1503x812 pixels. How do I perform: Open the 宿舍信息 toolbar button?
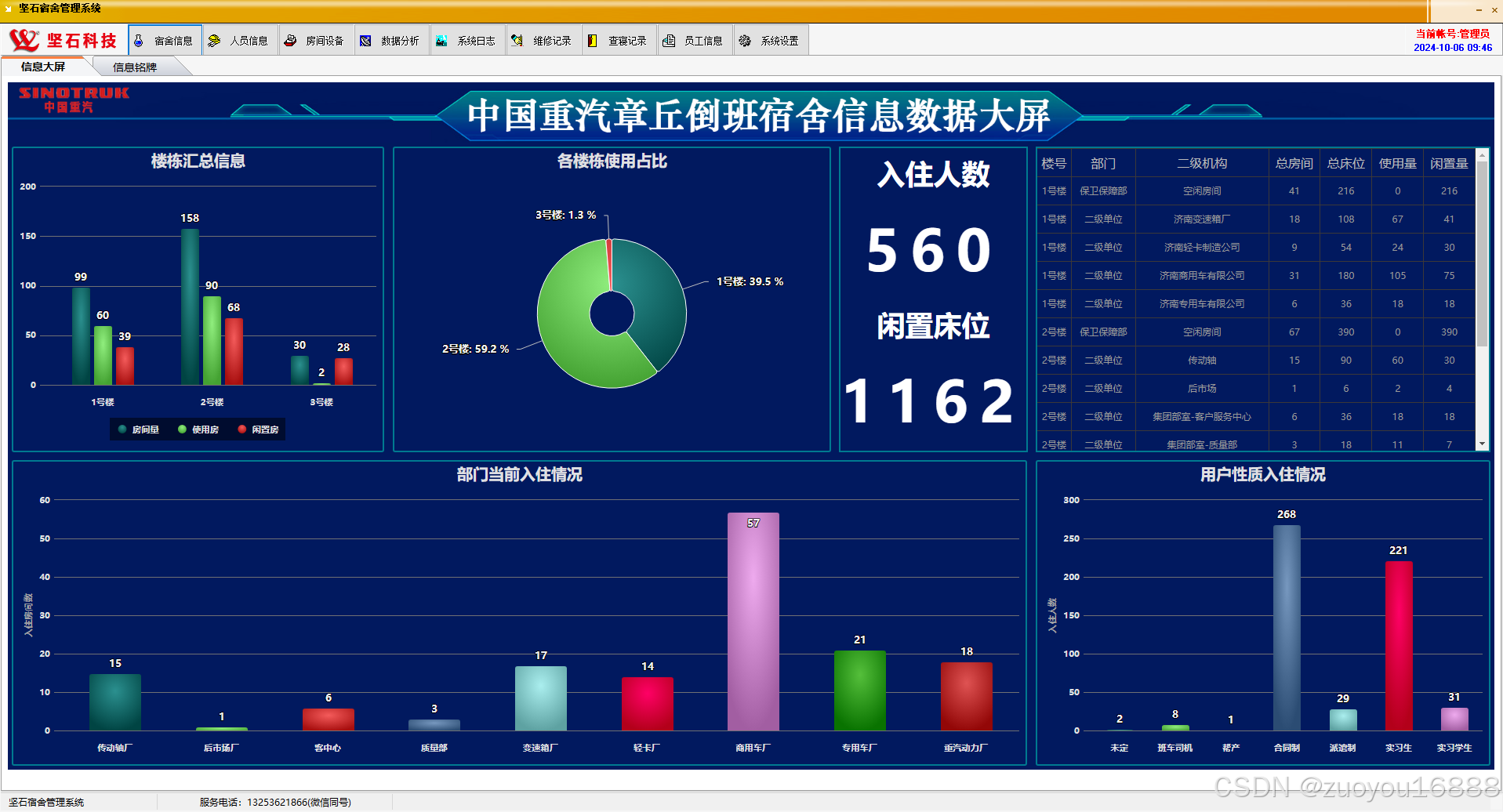point(165,41)
